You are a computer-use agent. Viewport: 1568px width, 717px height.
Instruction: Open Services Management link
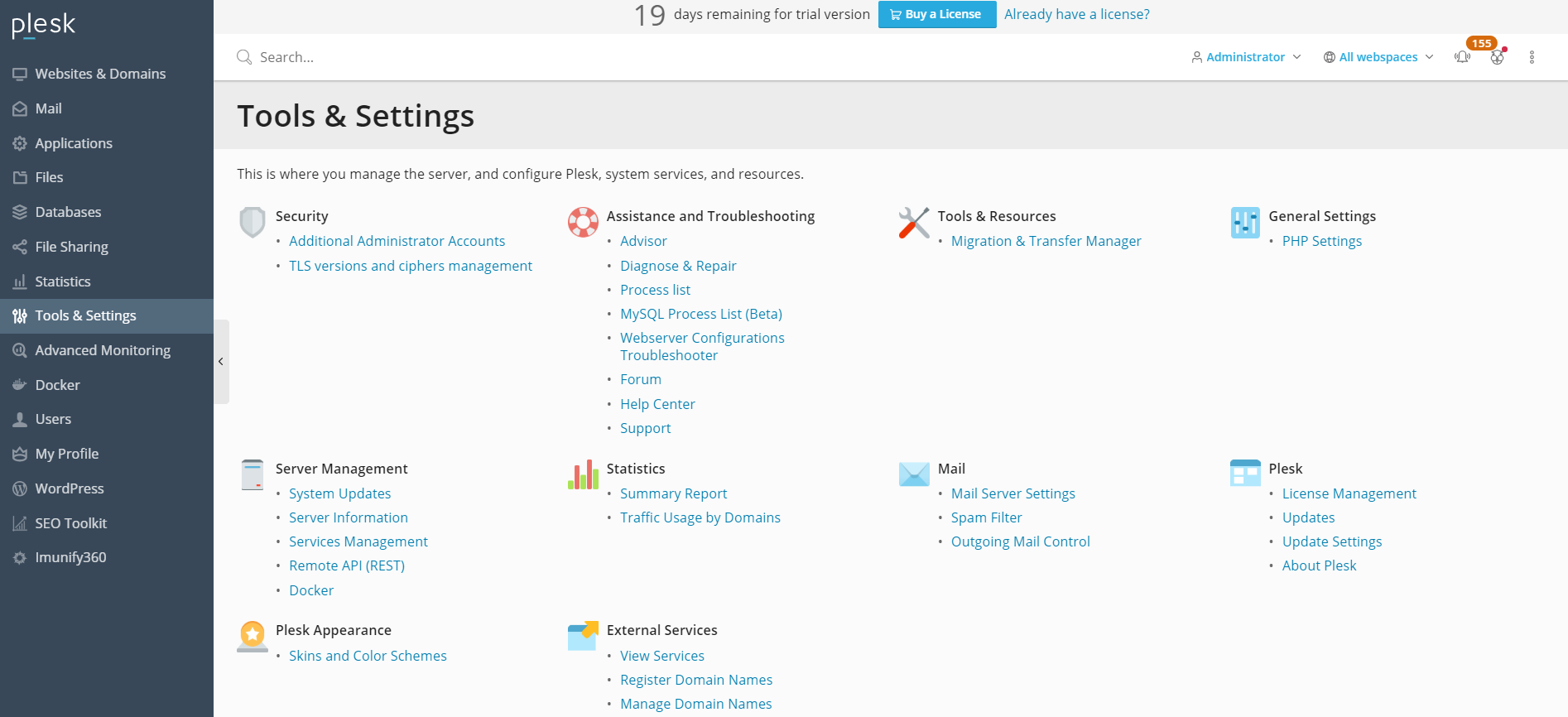[x=358, y=541]
